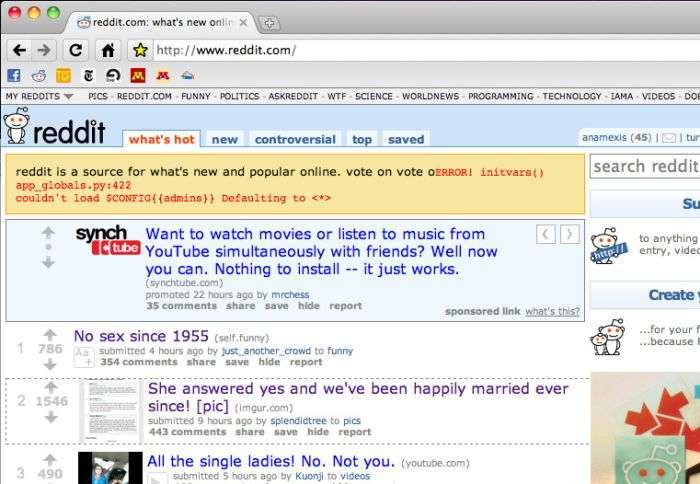
Task: Open the IAMA subreddit in the top bar
Action: pos(621,96)
